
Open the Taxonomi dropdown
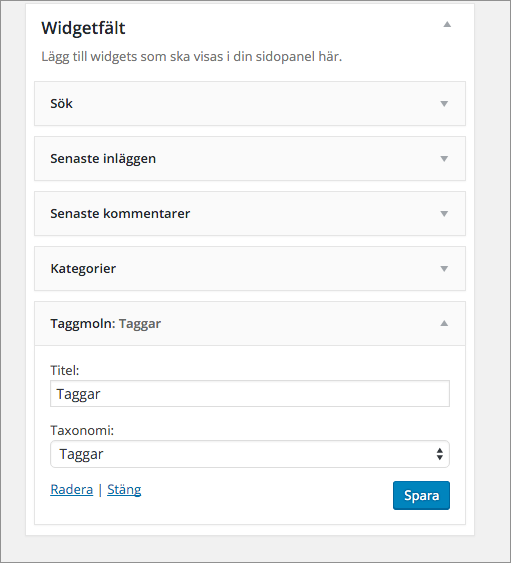[250, 454]
